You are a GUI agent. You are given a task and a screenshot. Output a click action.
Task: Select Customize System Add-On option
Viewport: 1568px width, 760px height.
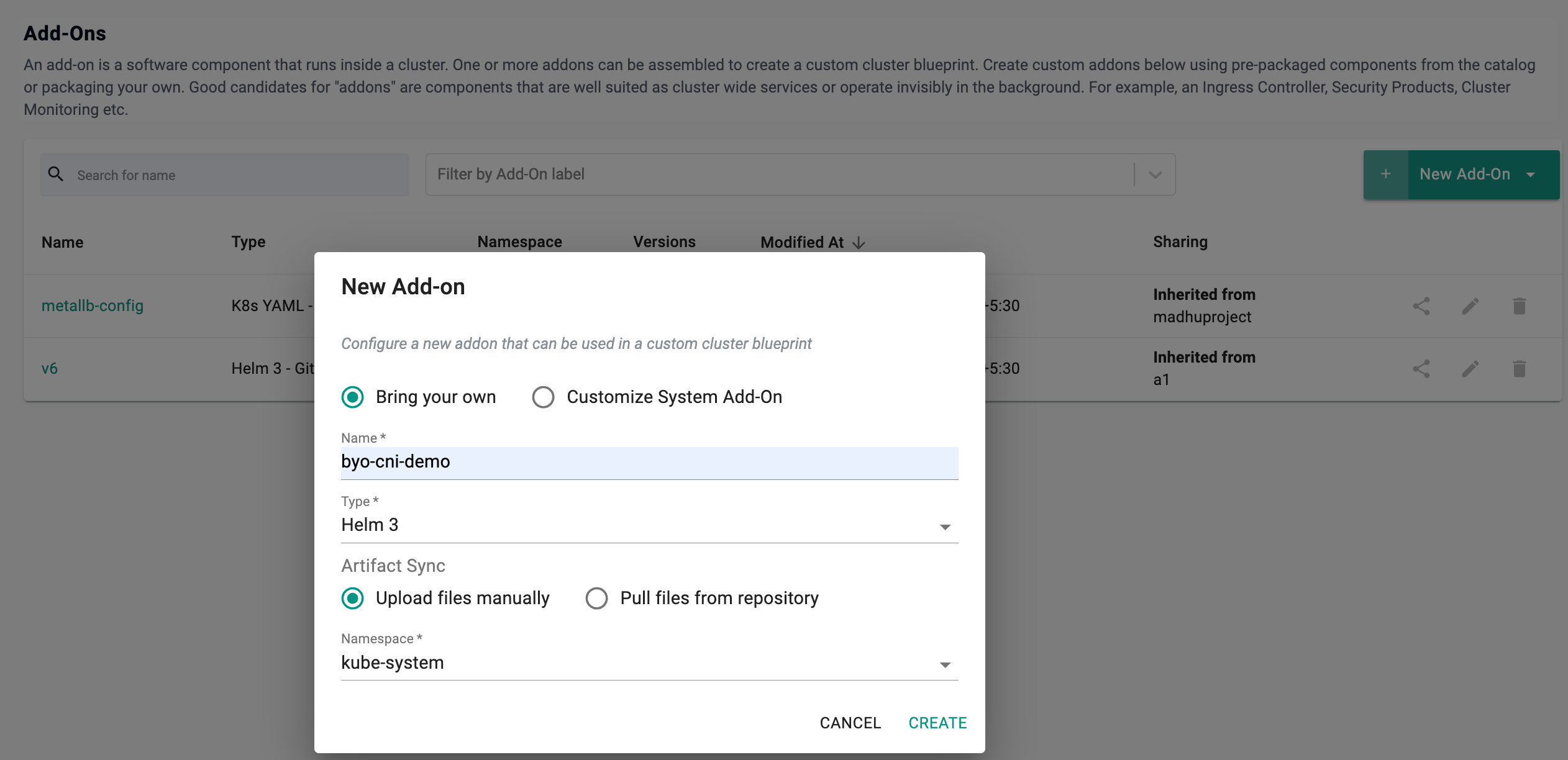pyautogui.click(x=544, y=397)
